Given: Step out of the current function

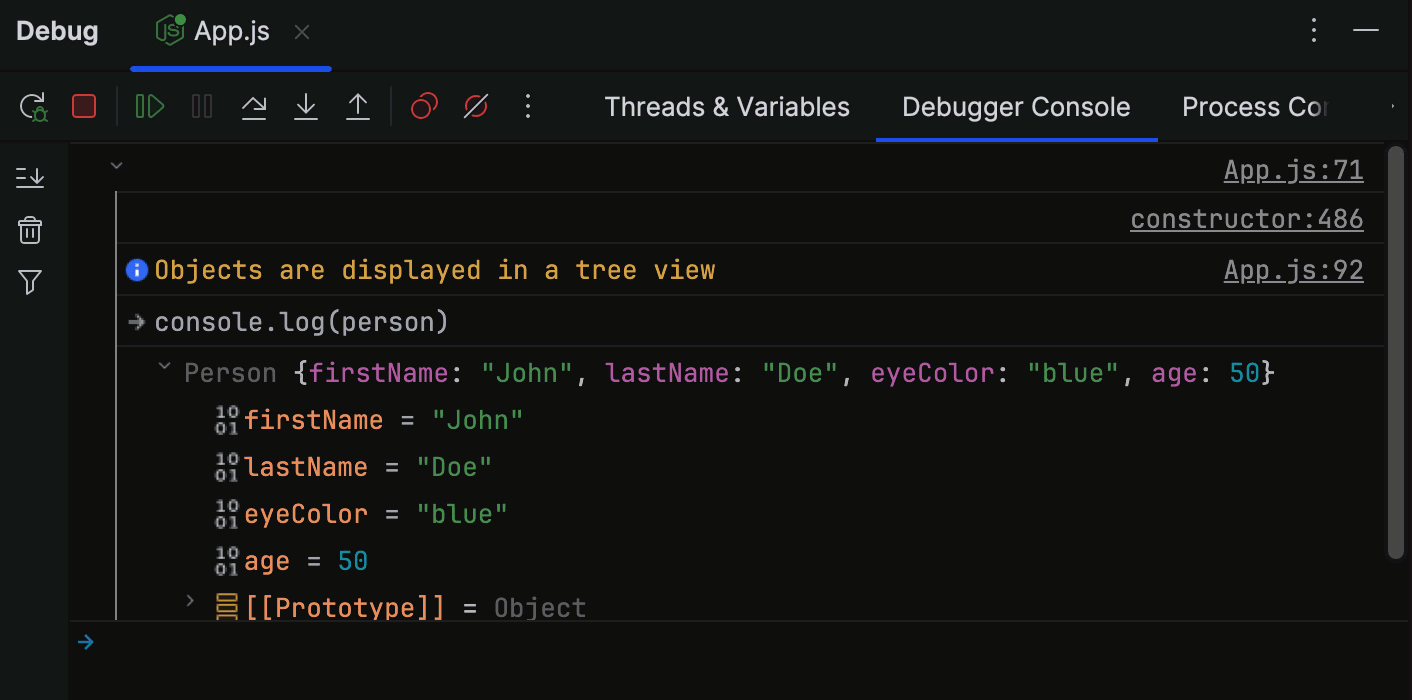Looking at the screenshot, I should tap(357, 106).
